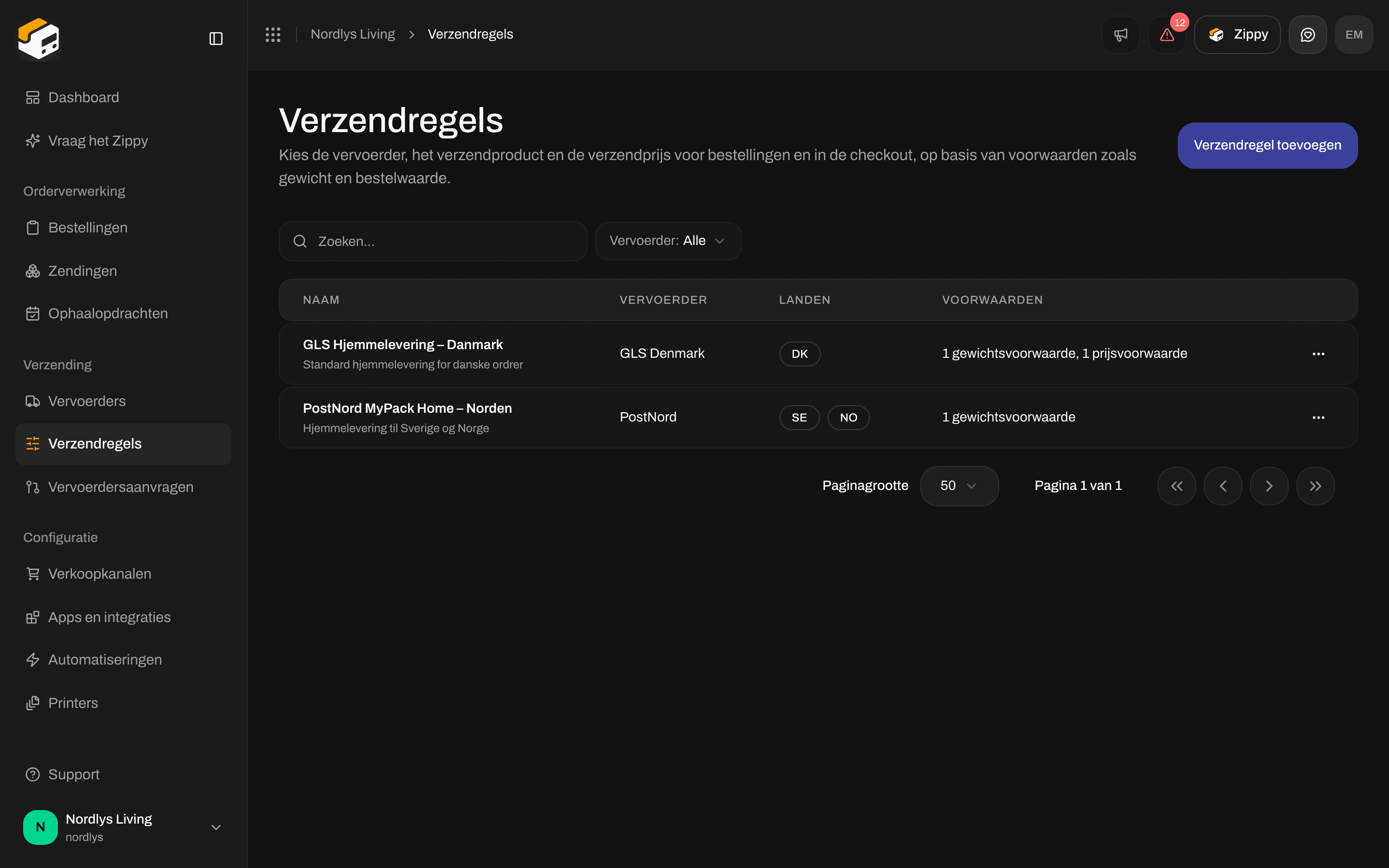Open the apps grid icon
The width and height of the screenshot is (1389, 868).
pyautogui.click(x=272, y=34)
